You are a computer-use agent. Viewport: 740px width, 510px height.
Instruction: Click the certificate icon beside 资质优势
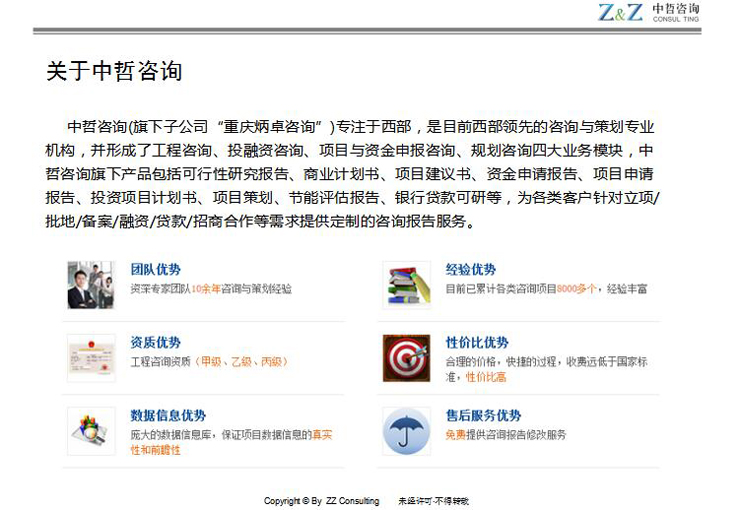click(91, 358)
